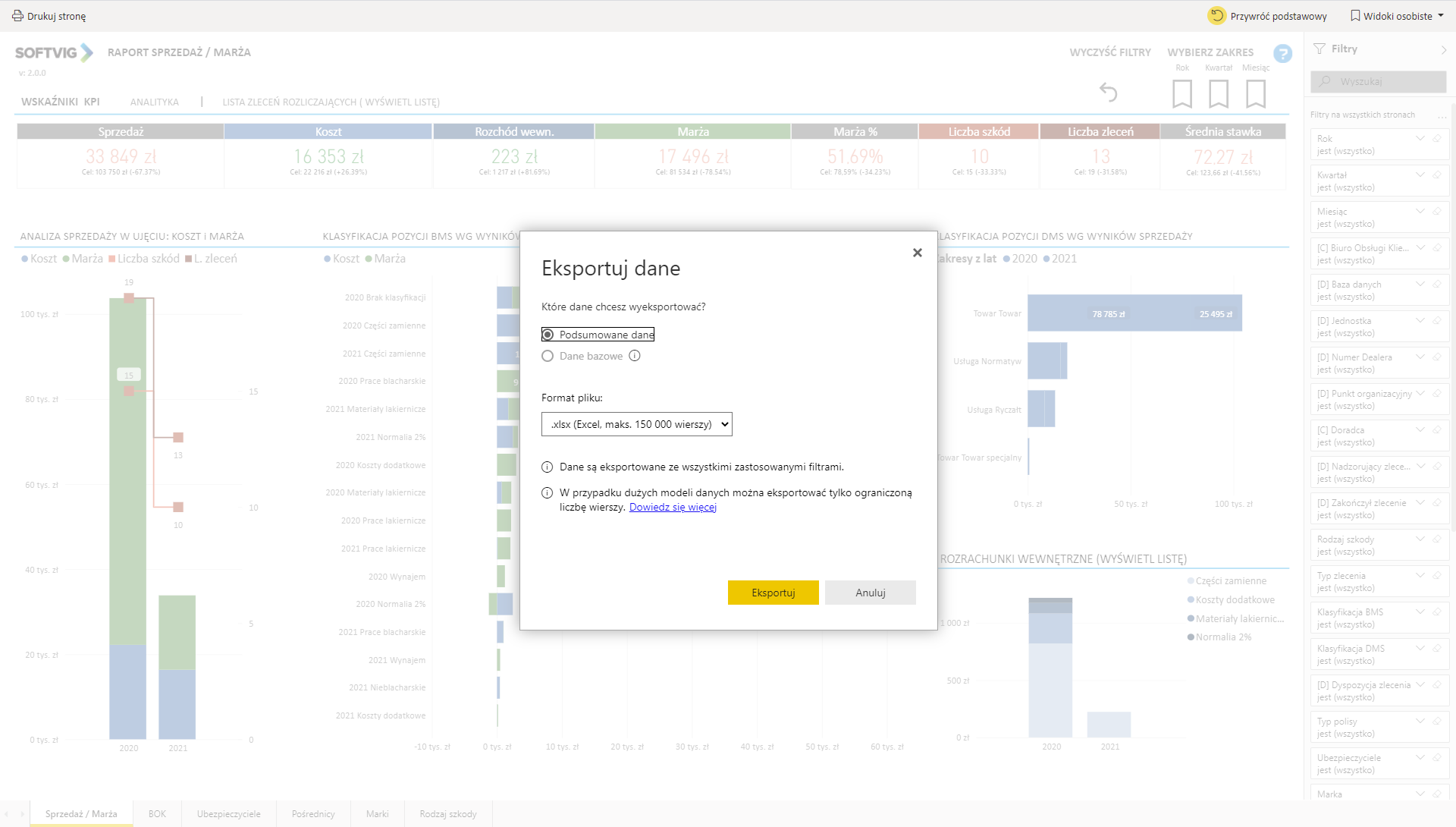Expand the Kwartał filter card
The image size is (1456, 827).
click(x=1420, y=175)
